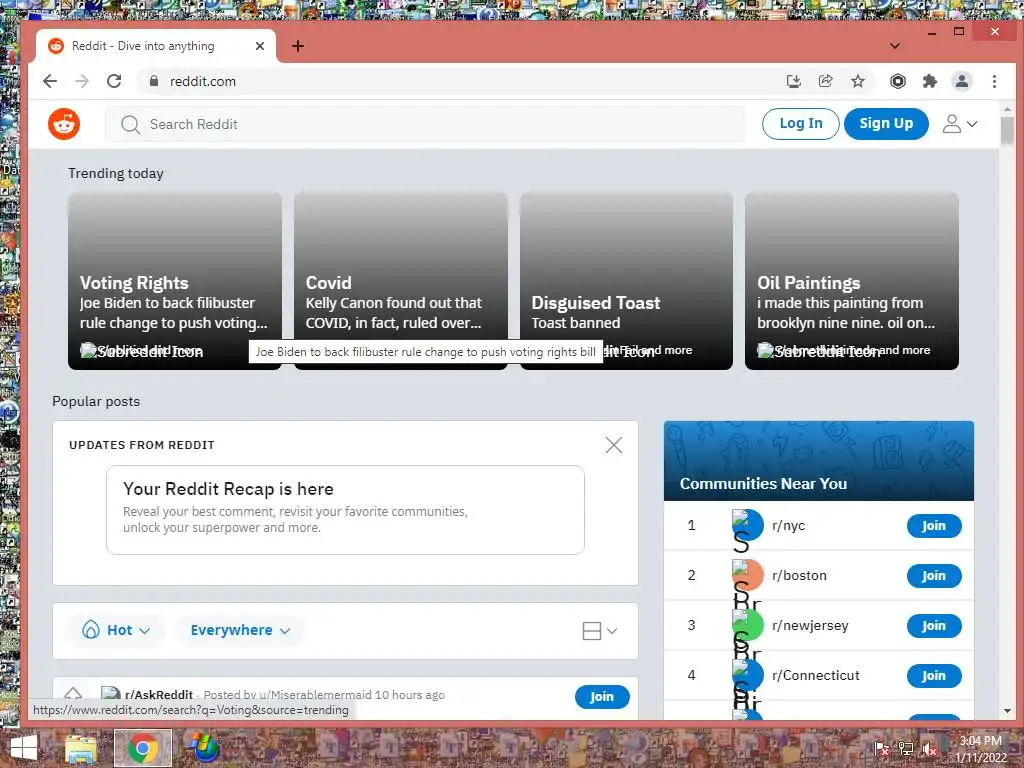Click the Chrome taskbar icon
The height and width of the screenshot is (768, 1024).
click(x=143, y=748)
